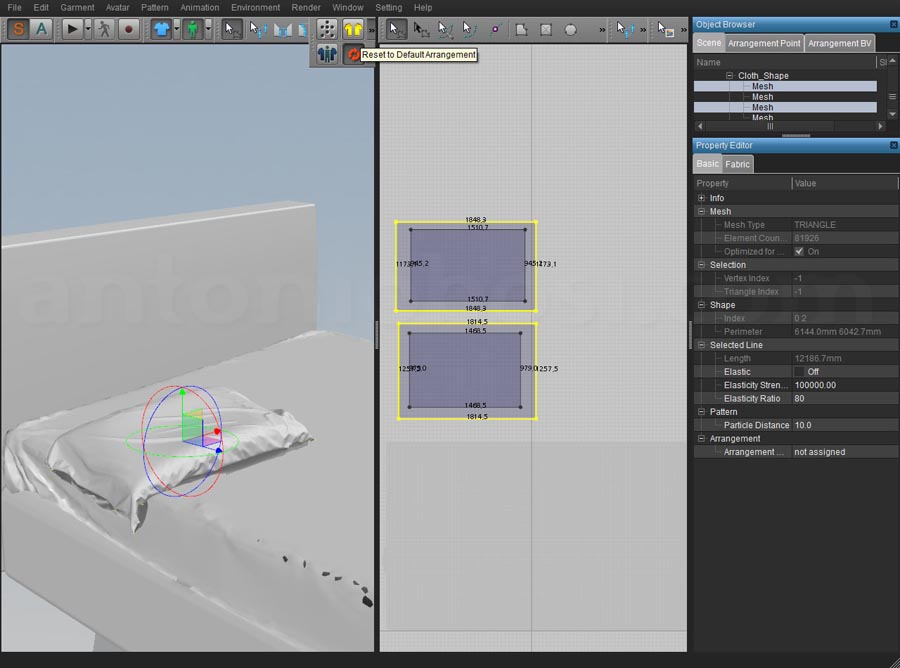This screenshot has height=668, width=900.
Task: Switch to Animation mode A button
Action: pos(41,29)
